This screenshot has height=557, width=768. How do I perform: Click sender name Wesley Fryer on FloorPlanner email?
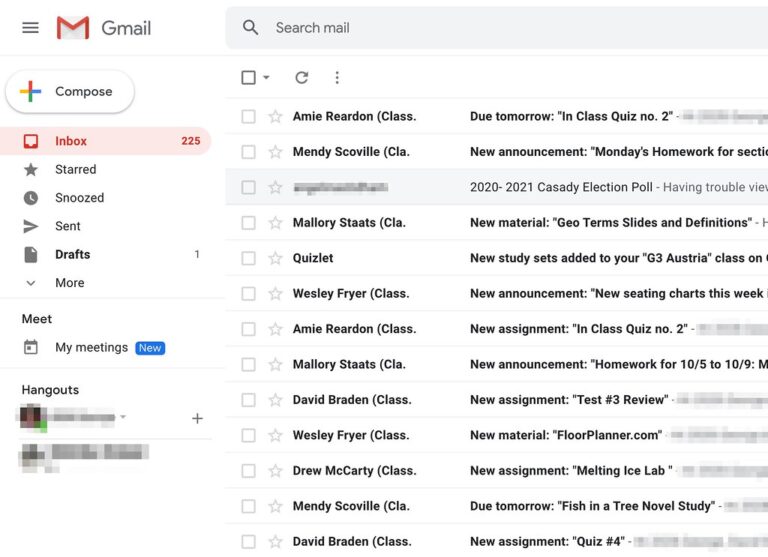point(351,435)
